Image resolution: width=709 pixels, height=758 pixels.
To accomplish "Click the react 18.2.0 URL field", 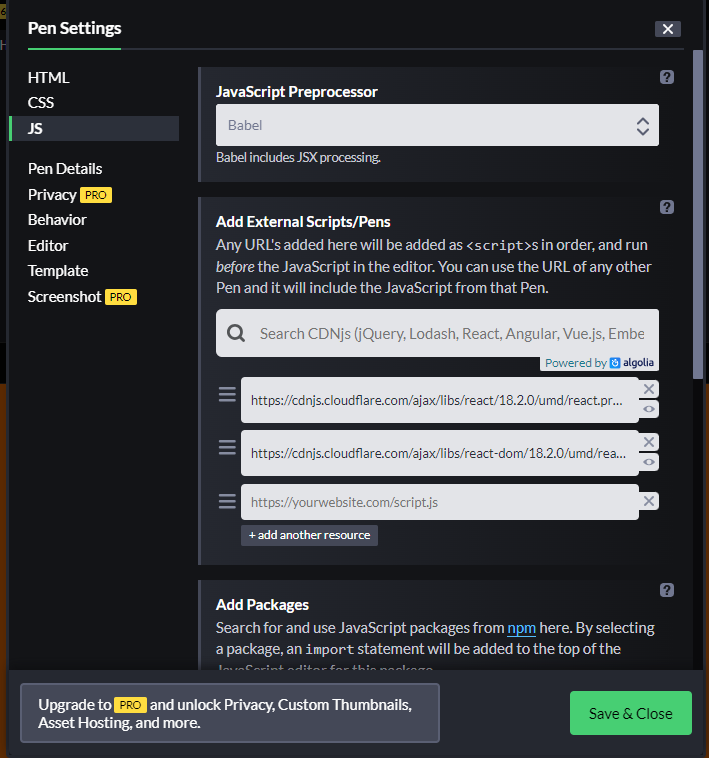I will point(439,400).
